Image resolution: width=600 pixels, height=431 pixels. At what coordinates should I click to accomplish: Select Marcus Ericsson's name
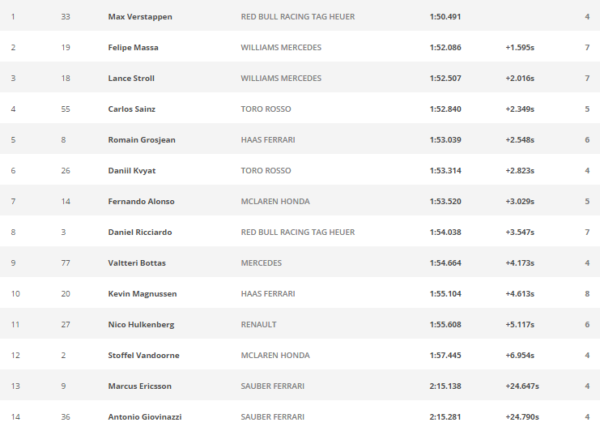point(138,386)
